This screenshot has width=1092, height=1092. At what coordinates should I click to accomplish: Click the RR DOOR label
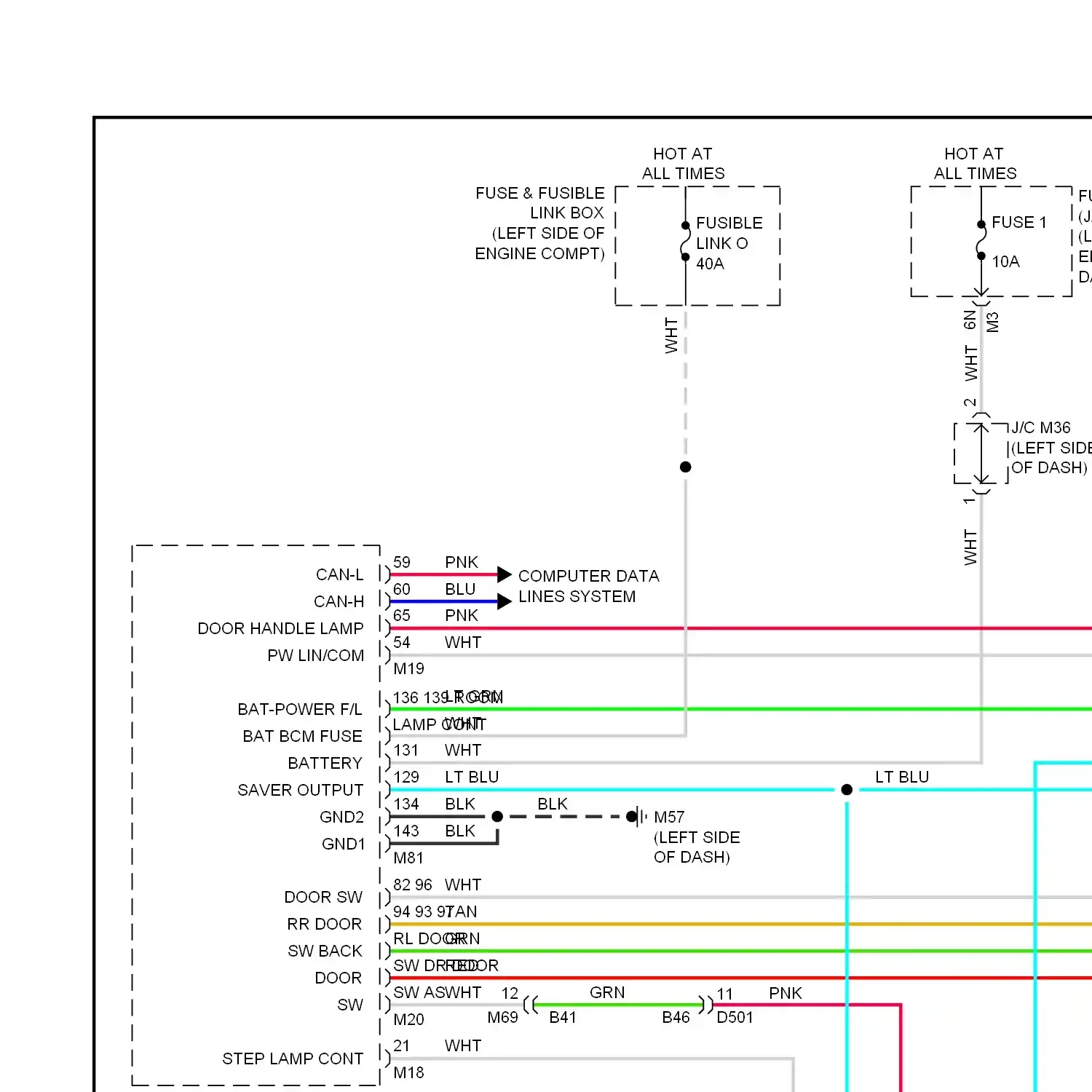coord(324,924)
